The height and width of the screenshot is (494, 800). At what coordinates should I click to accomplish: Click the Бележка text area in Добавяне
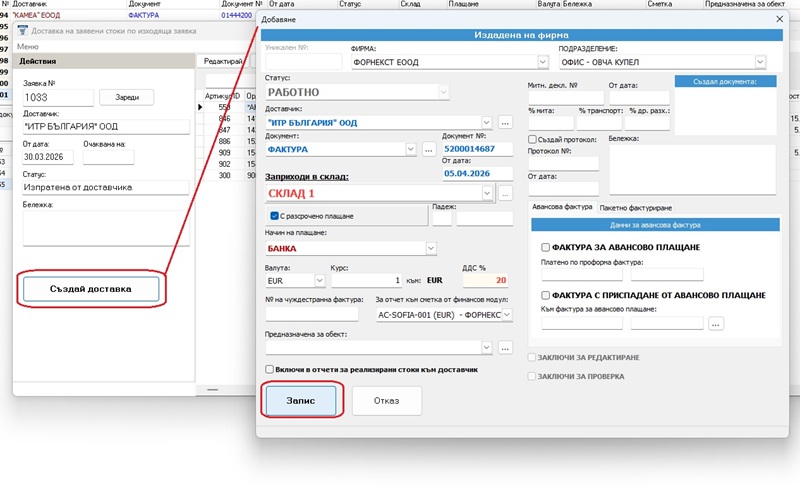[692, 169]
